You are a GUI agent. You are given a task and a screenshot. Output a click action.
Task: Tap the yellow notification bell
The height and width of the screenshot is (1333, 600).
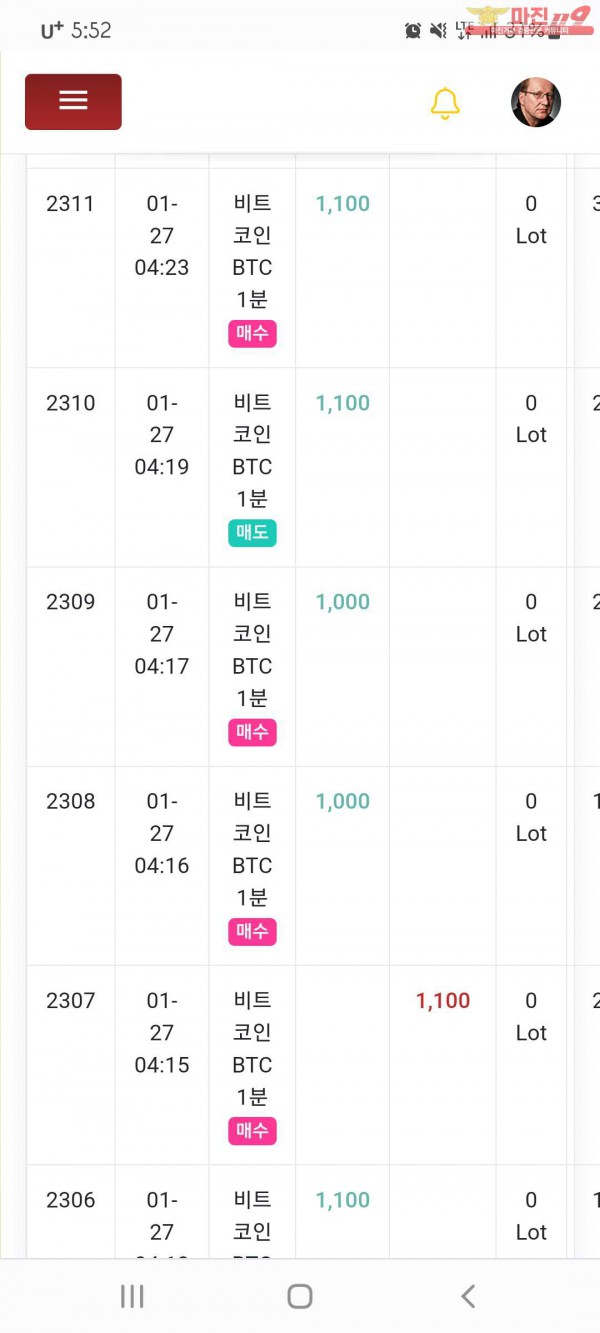coord(445,103)
